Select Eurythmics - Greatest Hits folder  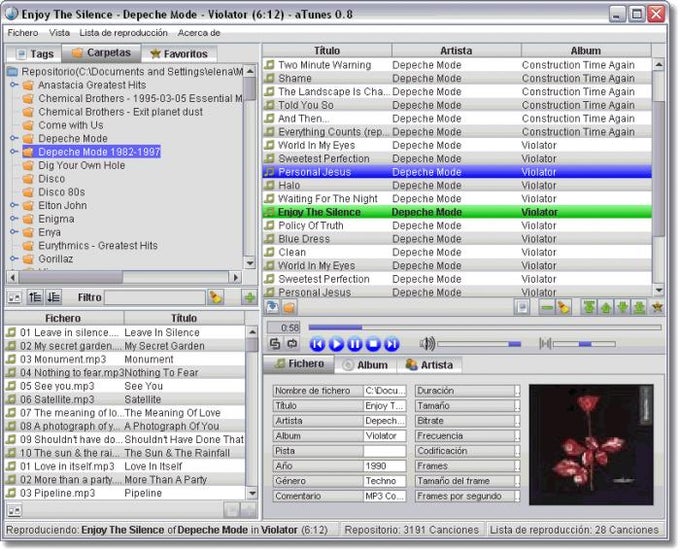click(x=98, y=245)
